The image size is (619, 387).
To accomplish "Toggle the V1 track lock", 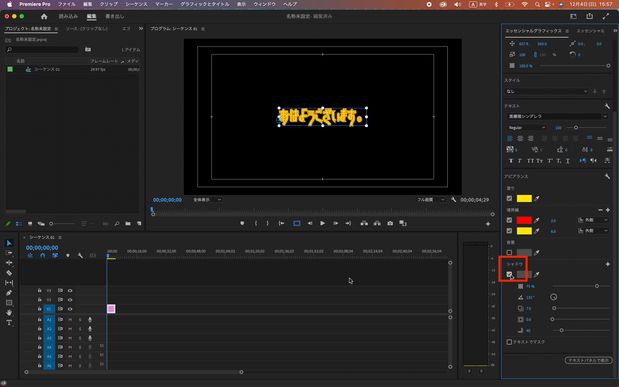I will point(39,309).
